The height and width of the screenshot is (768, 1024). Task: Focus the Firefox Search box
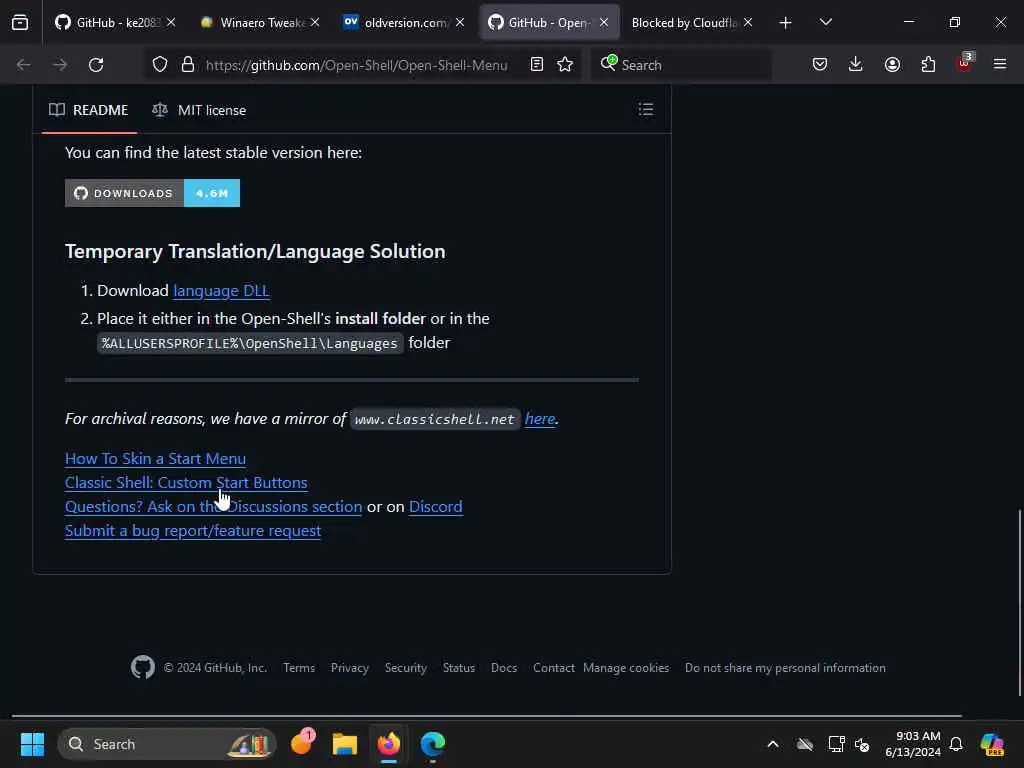click(x=682, y=65)
